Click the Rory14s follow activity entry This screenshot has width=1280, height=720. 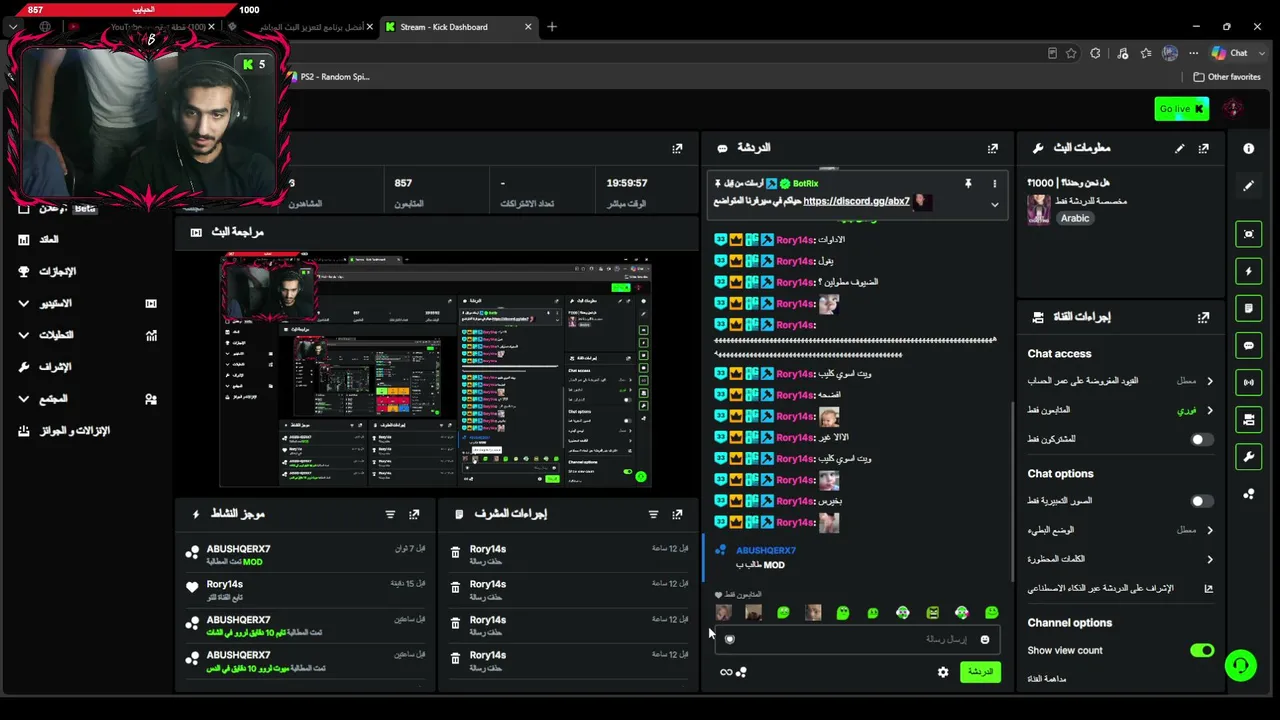click(x=305, y=591)
